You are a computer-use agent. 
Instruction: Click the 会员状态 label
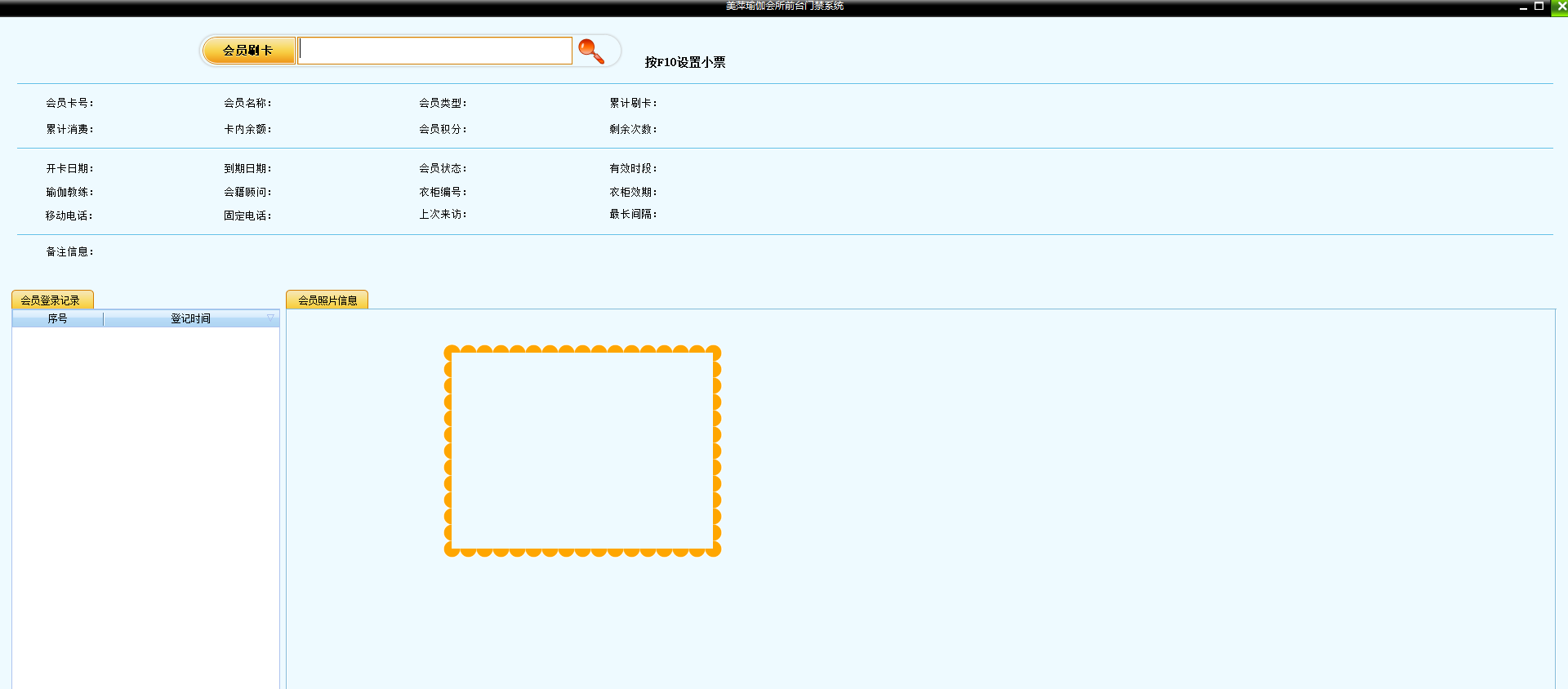click(x=443, y=168)
